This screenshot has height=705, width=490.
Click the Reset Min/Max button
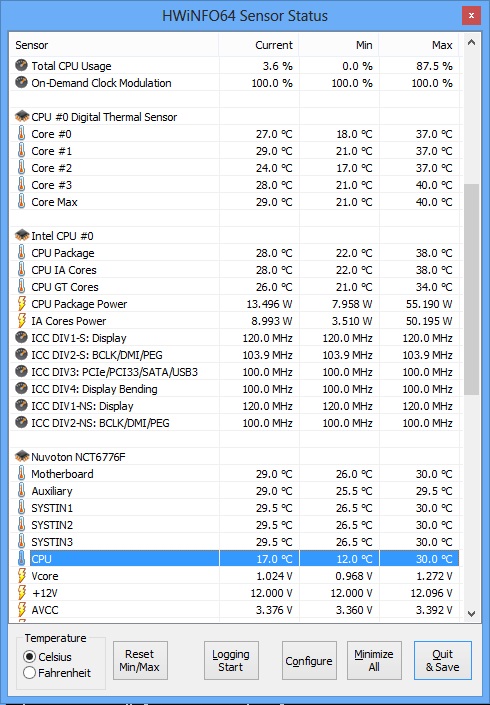pos(140,660)
